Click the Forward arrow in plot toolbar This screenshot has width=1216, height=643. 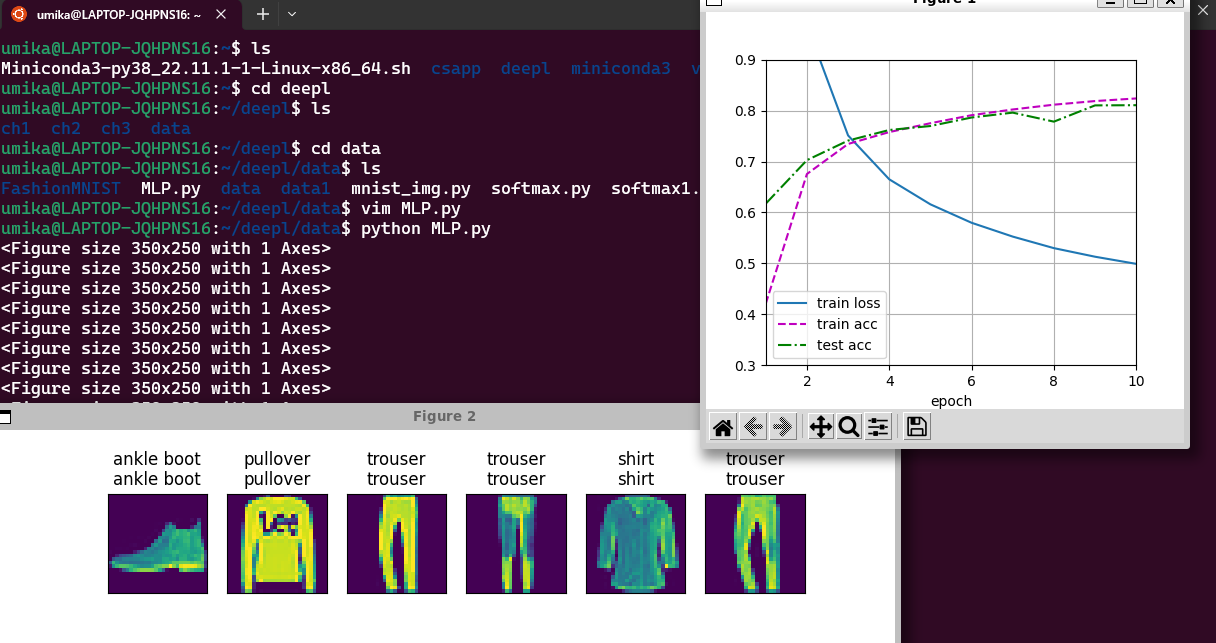pos(783,428)
